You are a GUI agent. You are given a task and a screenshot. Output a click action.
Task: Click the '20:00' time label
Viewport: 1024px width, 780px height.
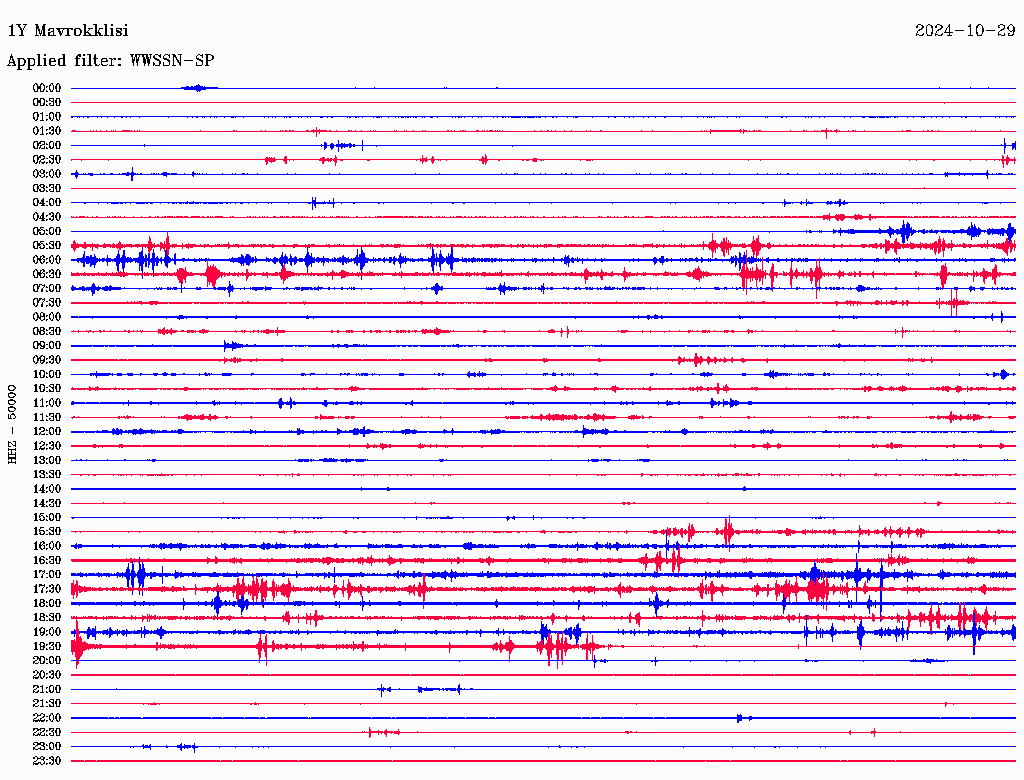pyautogui.click(x=46, y=661)
